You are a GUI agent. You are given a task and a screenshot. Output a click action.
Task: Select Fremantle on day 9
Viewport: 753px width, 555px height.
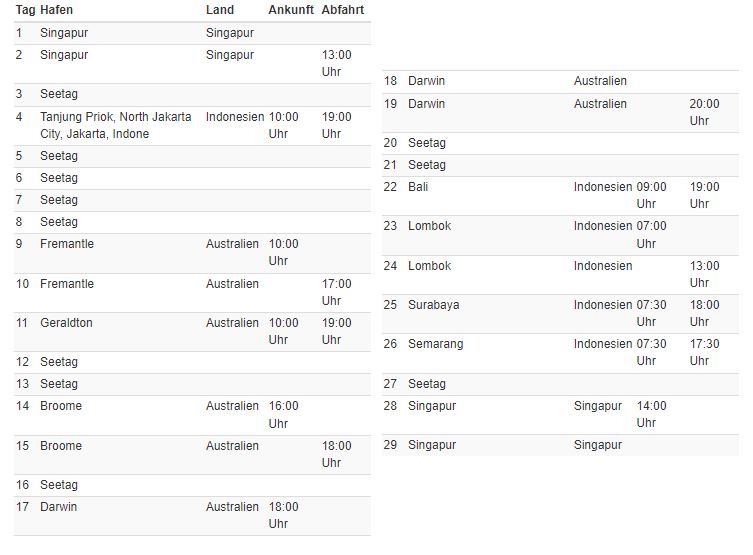tap(67, 244)
